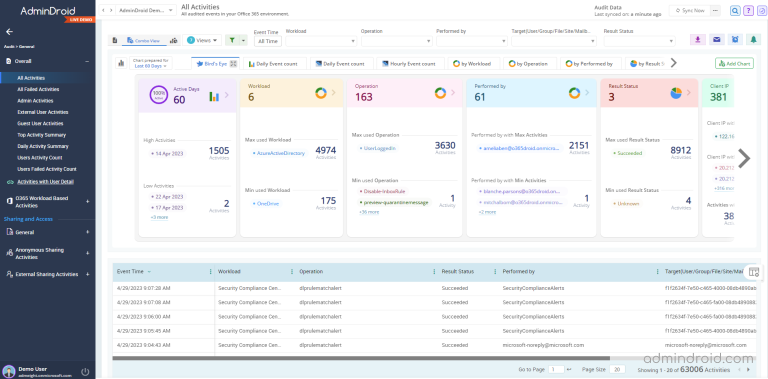
Task: Click the All Time event time button
Action: pyautogui.click(x=267, y=41)
